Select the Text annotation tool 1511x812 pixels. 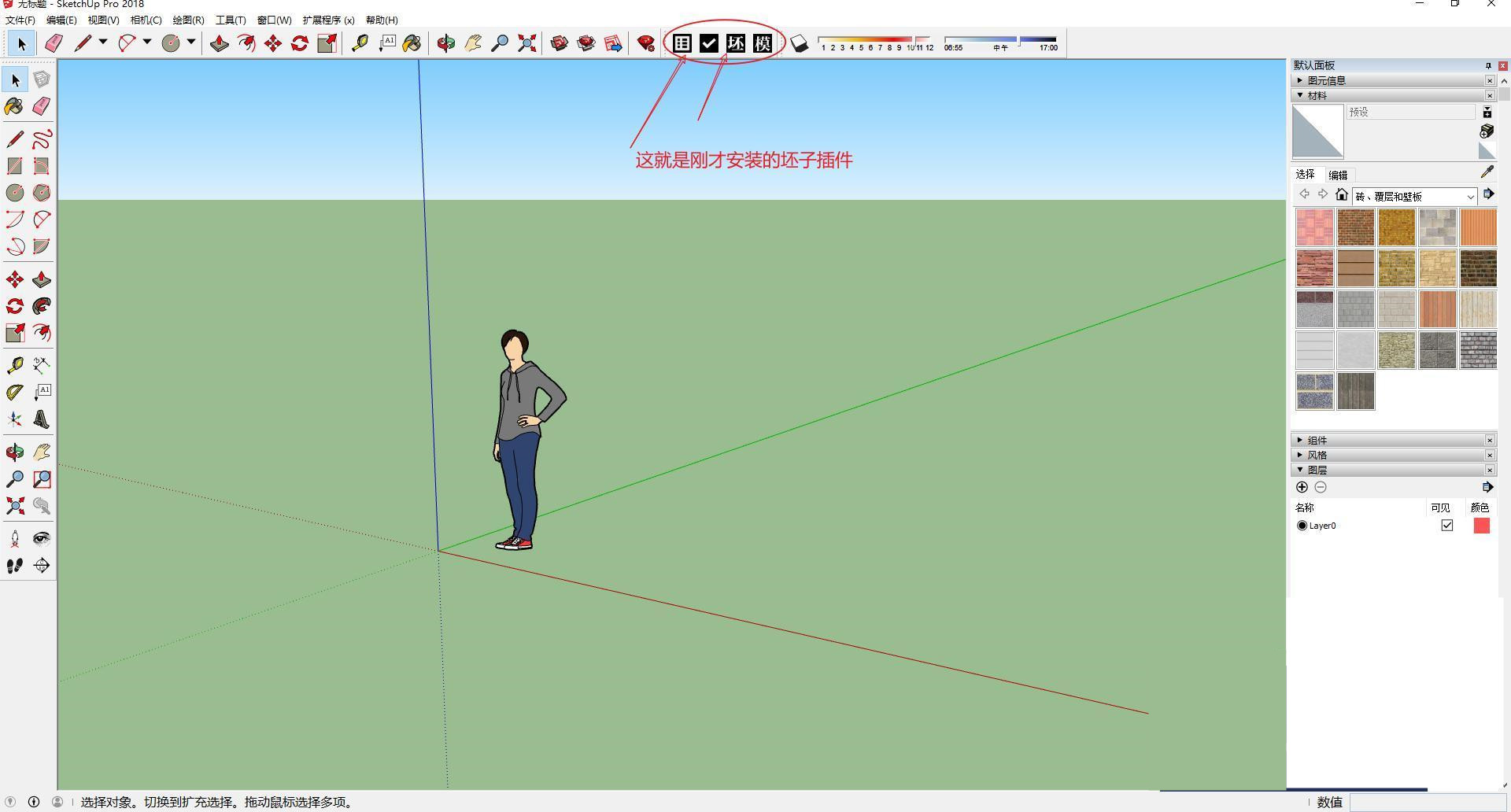tap(386, 43)
